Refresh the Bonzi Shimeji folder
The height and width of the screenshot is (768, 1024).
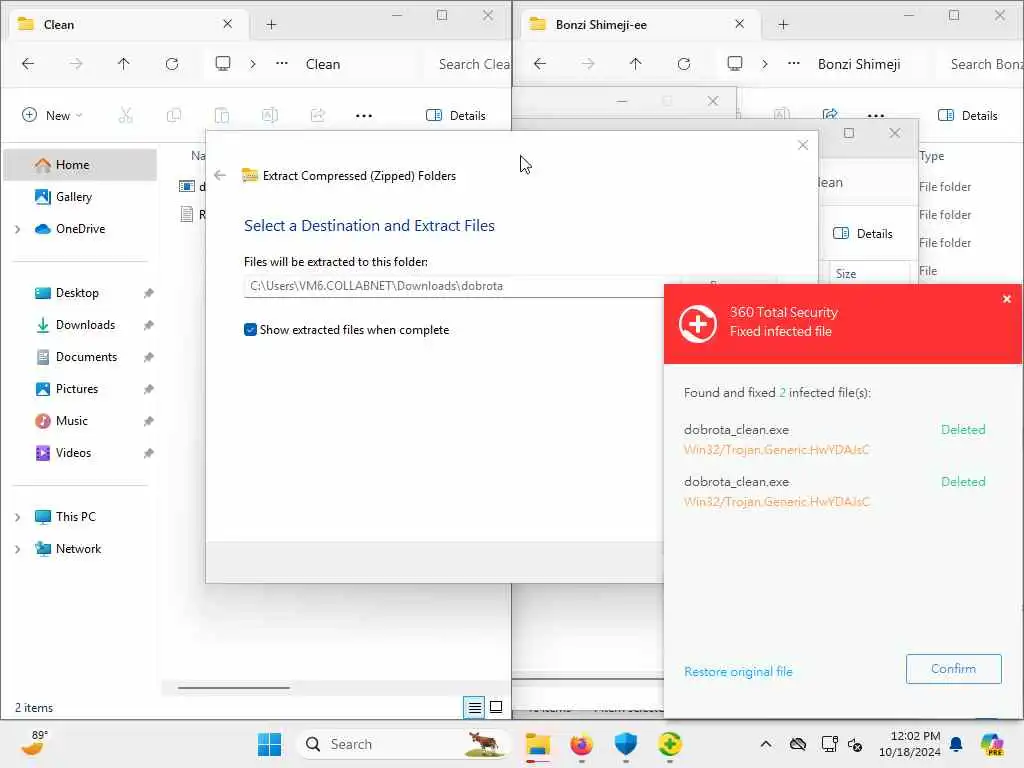[x=684, y=64]
